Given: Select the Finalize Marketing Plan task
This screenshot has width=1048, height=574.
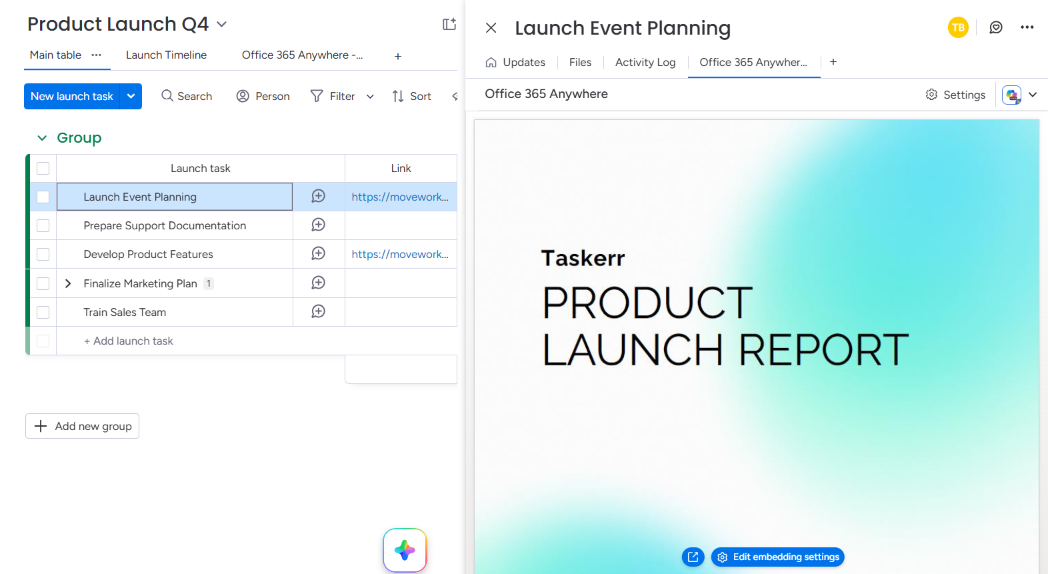Looking at the screenshot, I should pos(140,283).
